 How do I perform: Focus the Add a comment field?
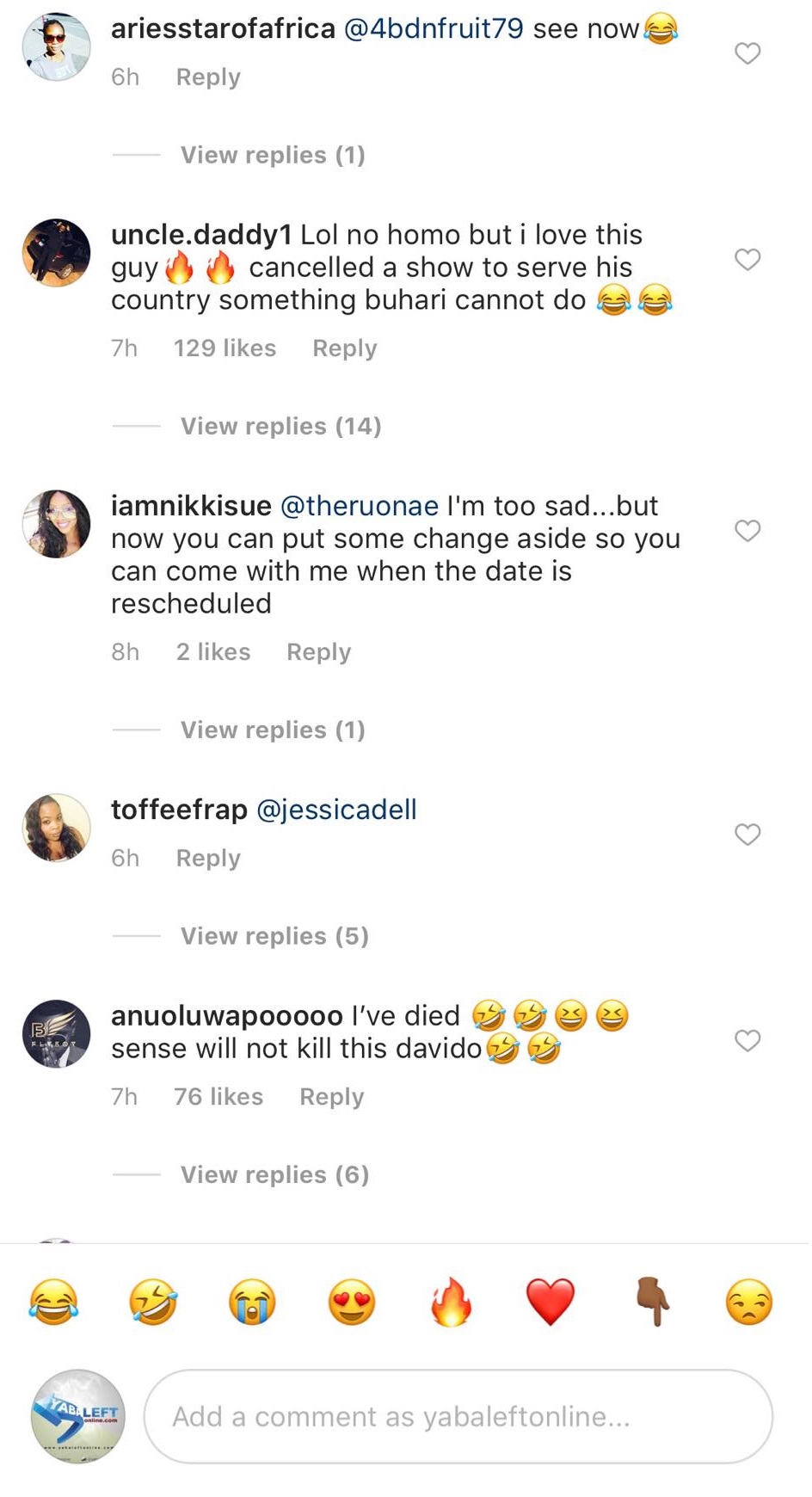[458, 1416]
